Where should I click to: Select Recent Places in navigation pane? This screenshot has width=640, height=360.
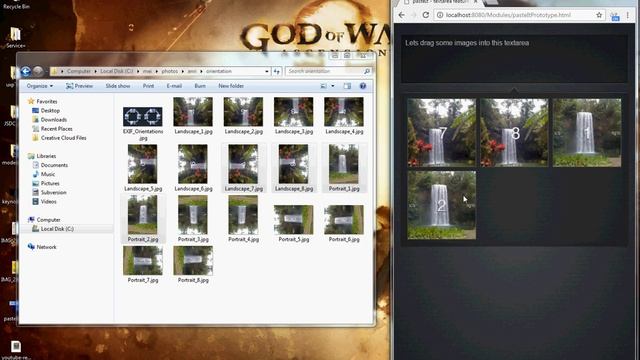pyautogui.click(x=52, y=129)
